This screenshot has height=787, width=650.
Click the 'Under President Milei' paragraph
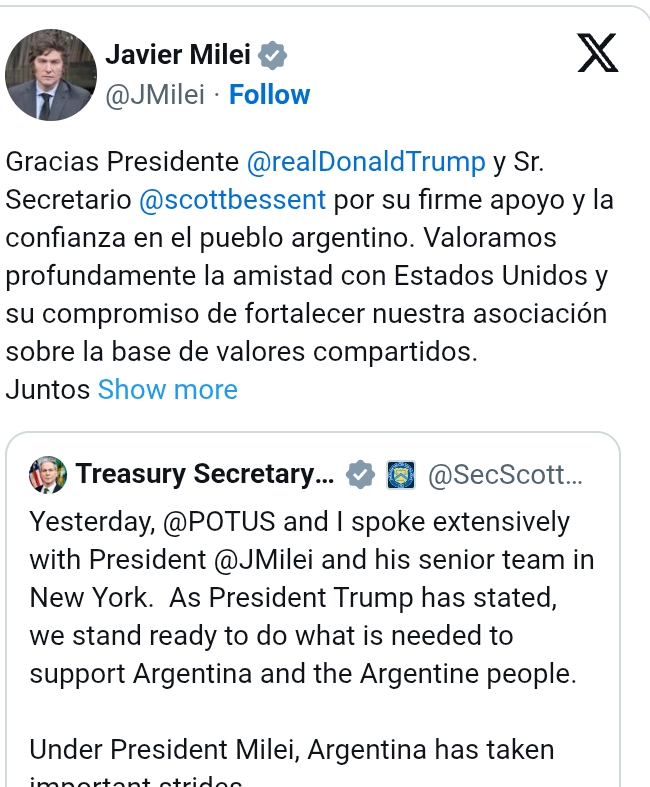click(x=292, y=749)
